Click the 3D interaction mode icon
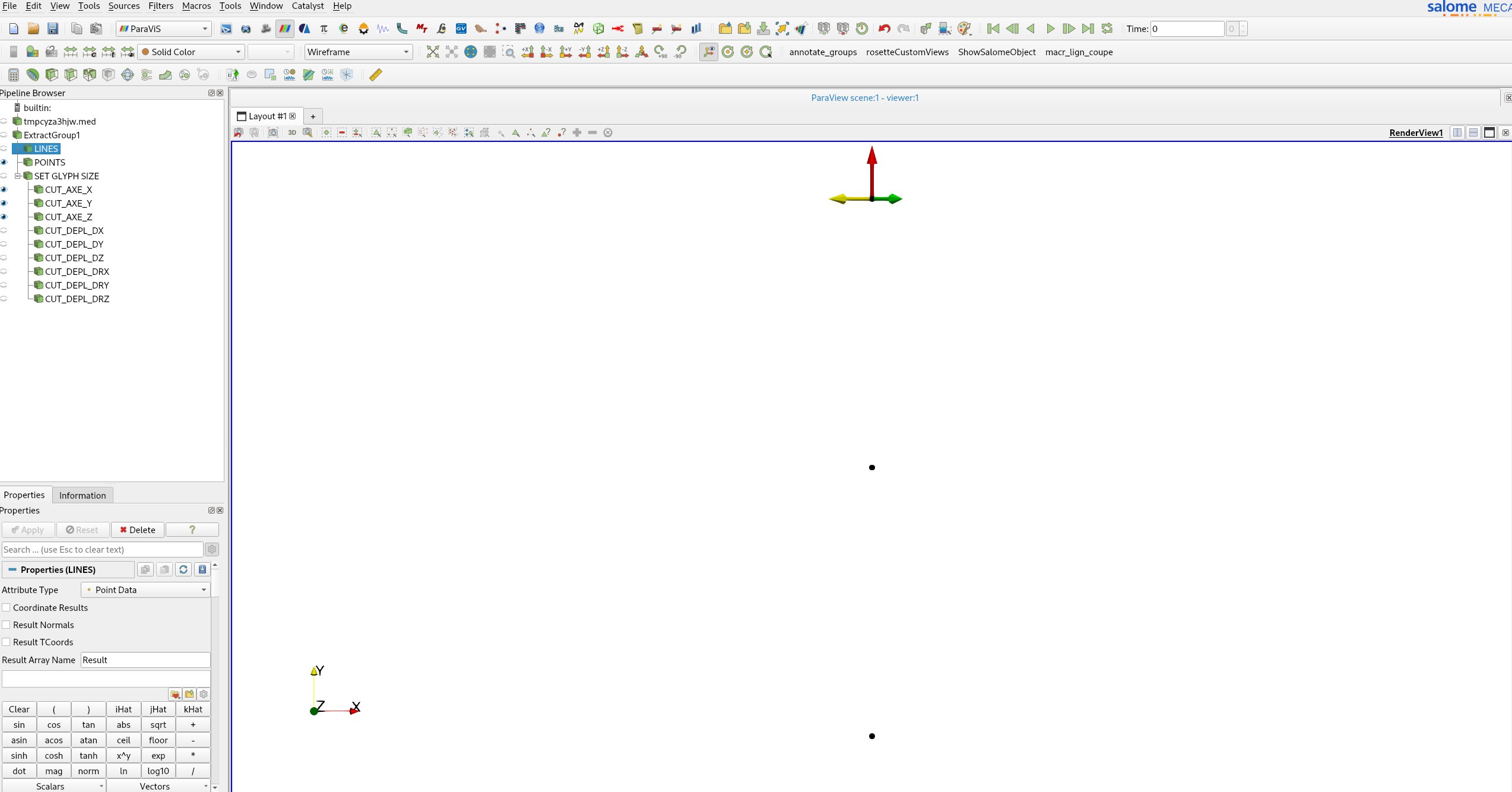 292,132
